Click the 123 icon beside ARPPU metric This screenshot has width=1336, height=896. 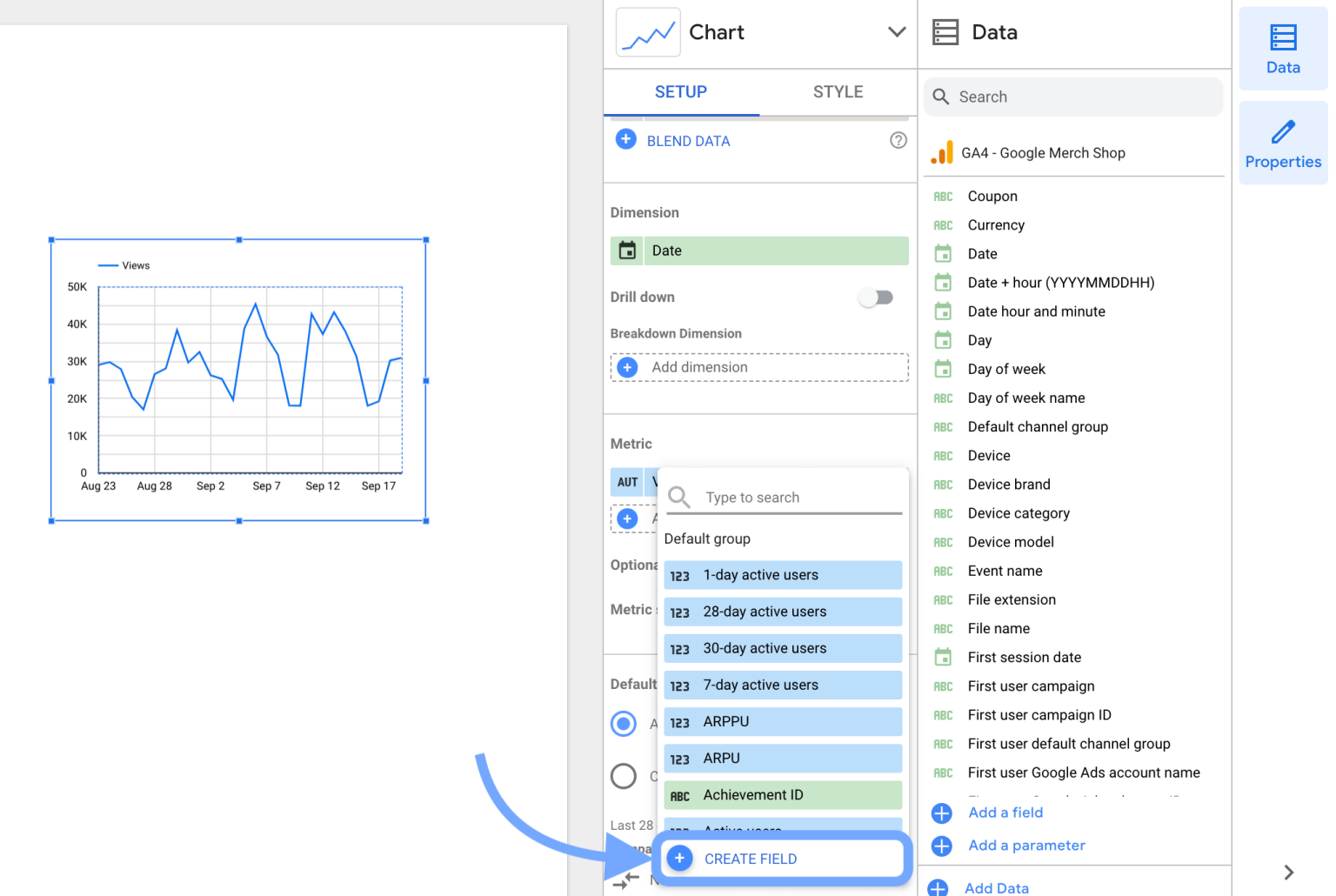point(680,721)
